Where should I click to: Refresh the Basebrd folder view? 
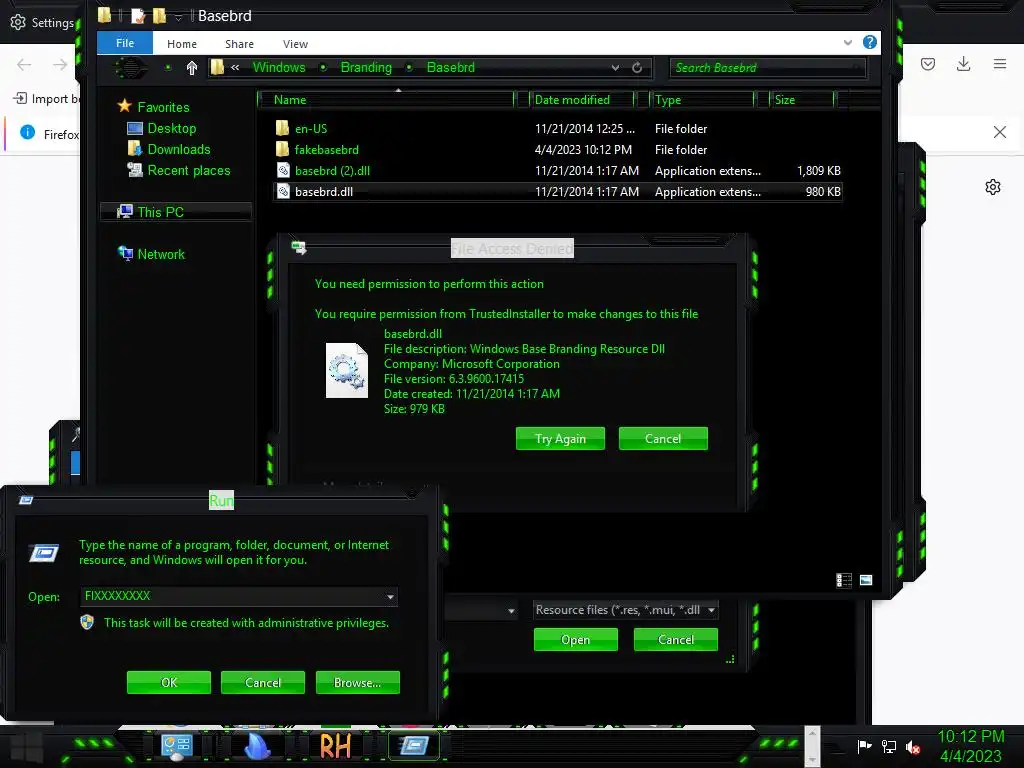click(x=637, y=67)
